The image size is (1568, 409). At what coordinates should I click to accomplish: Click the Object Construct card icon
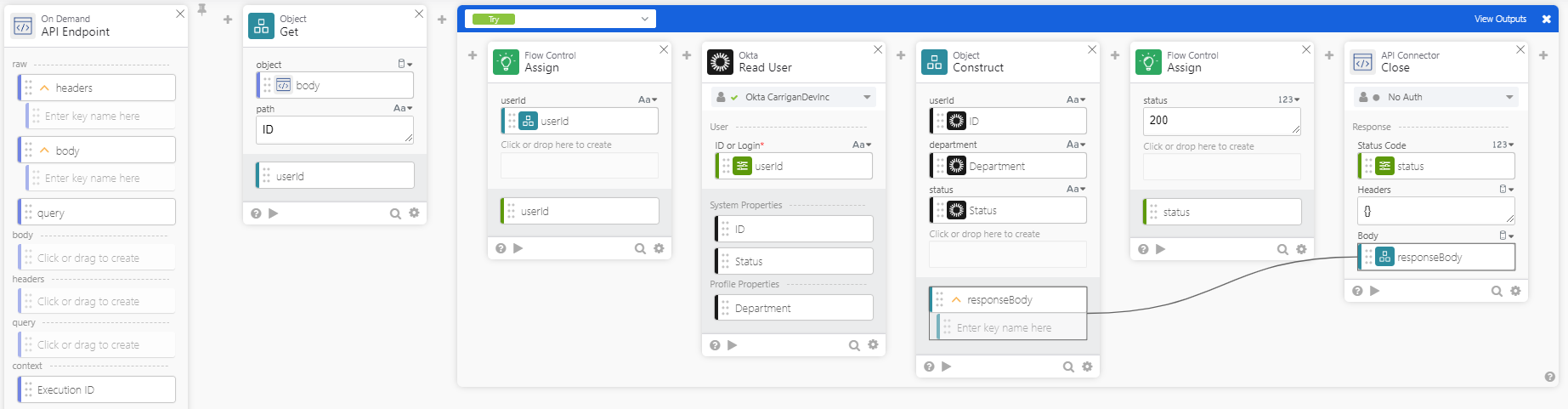(934, 62)
